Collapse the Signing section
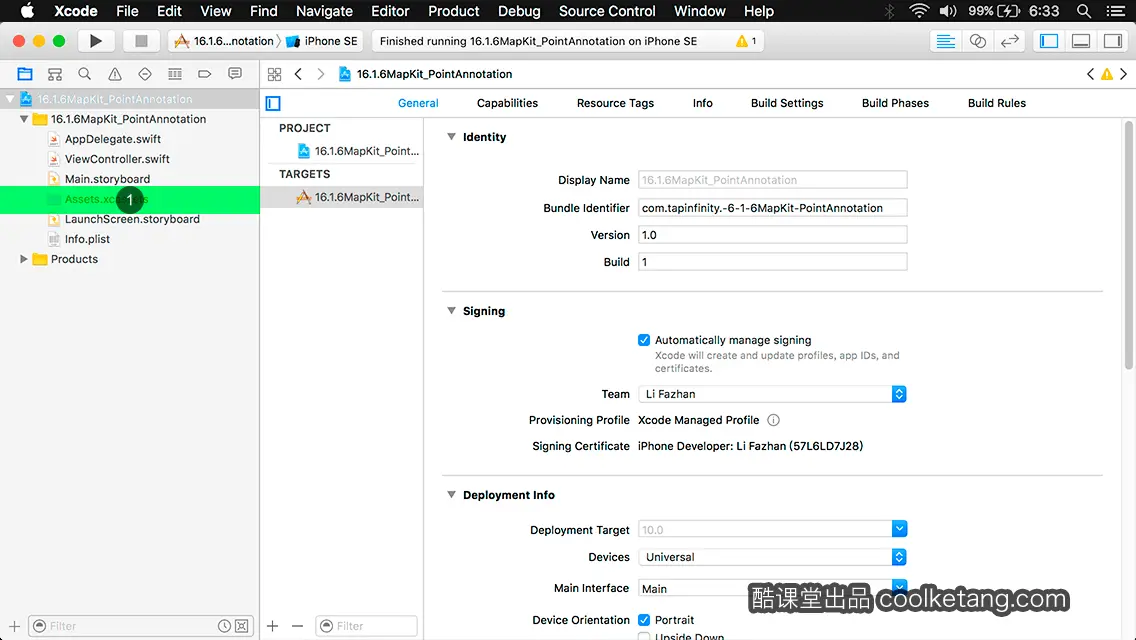The image size is (1136, 640). pos(451,310)
